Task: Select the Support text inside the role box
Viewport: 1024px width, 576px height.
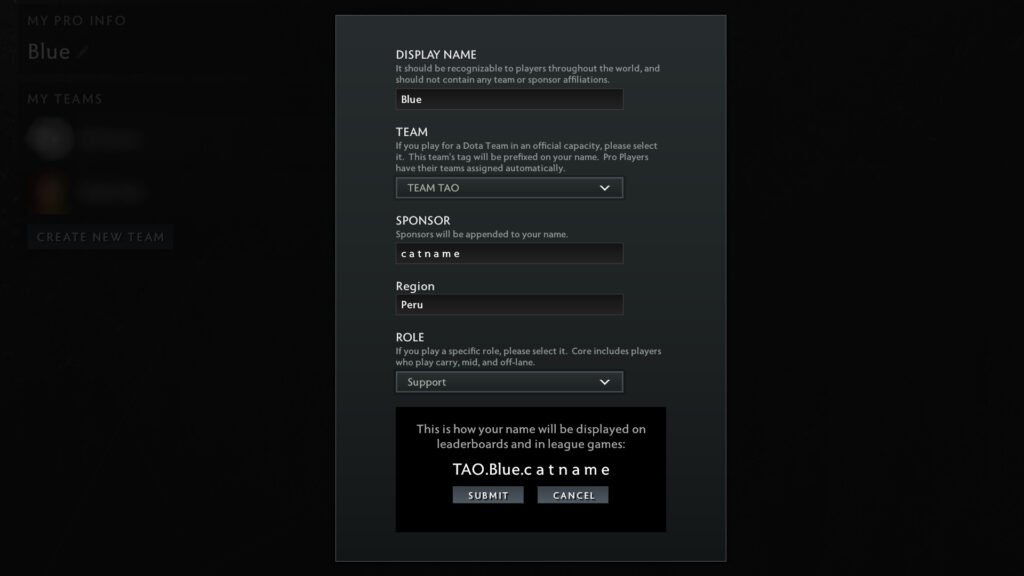Action: pos(425,381)
